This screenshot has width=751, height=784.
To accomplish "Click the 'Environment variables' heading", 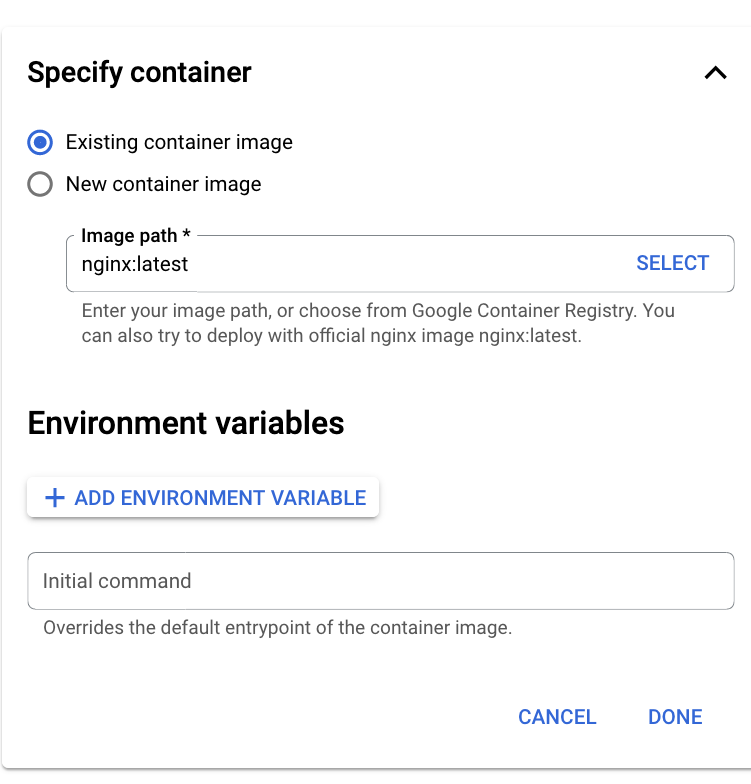I will tap(186, 423).
